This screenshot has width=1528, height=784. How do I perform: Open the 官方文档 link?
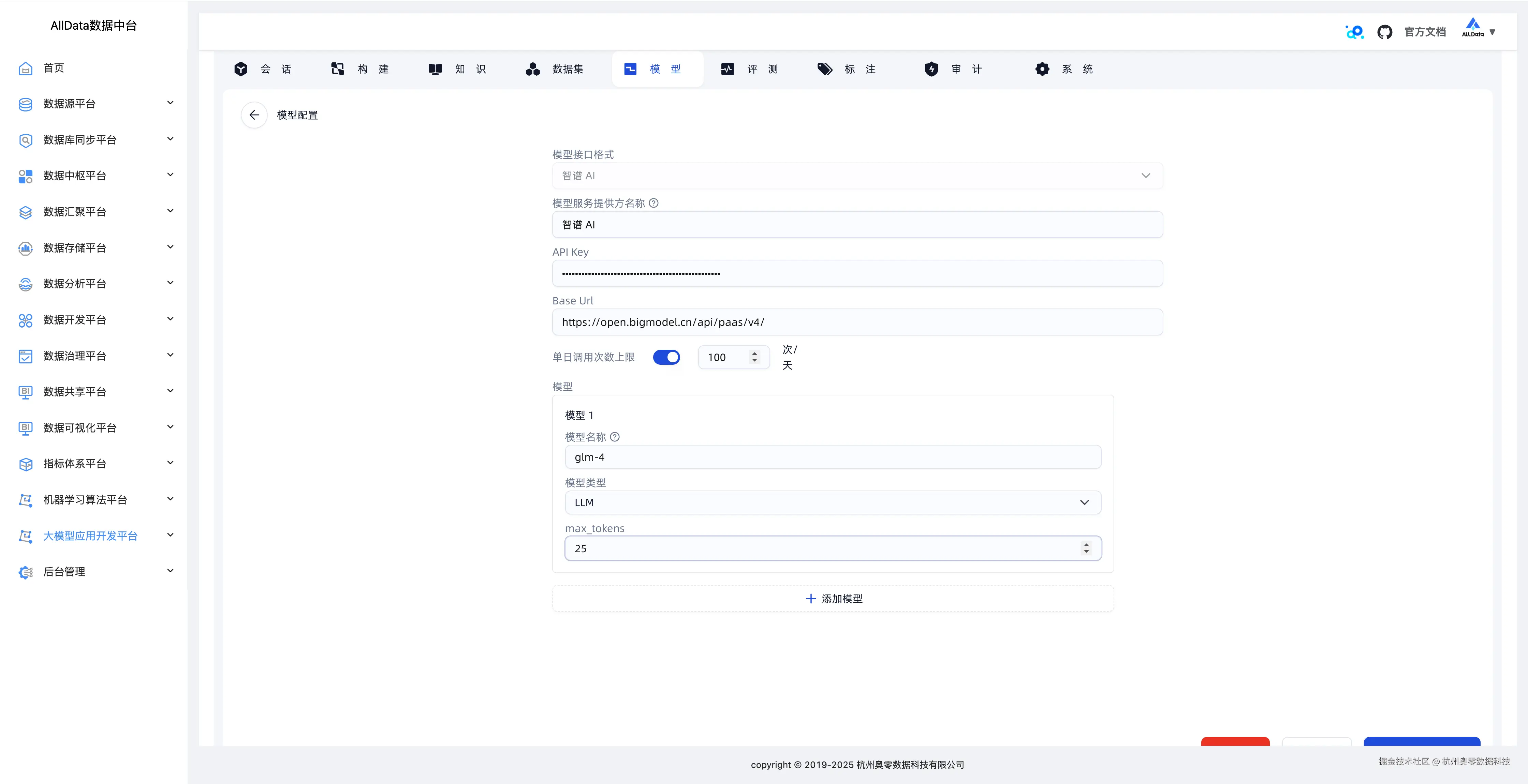click(1424, 32)
